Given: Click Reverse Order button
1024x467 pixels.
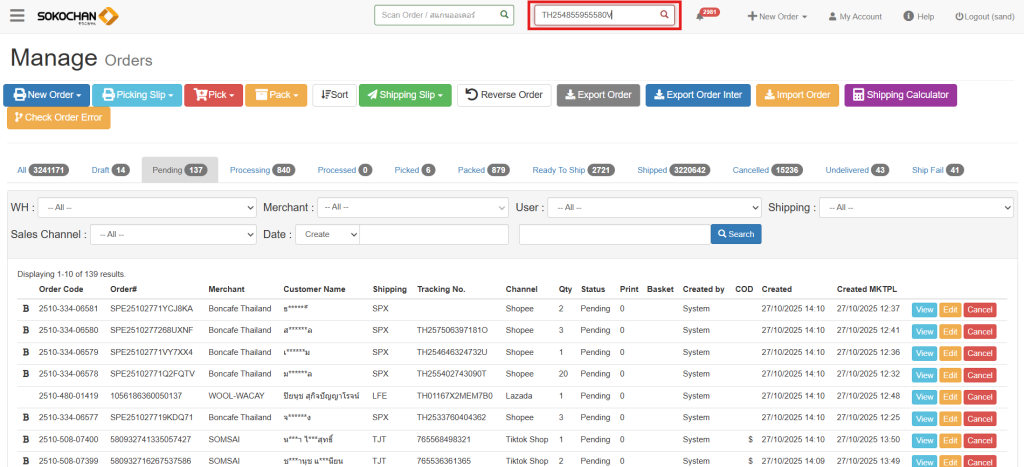Looking at the screenshot, I should pyautogui.click(x=504, y=95).
